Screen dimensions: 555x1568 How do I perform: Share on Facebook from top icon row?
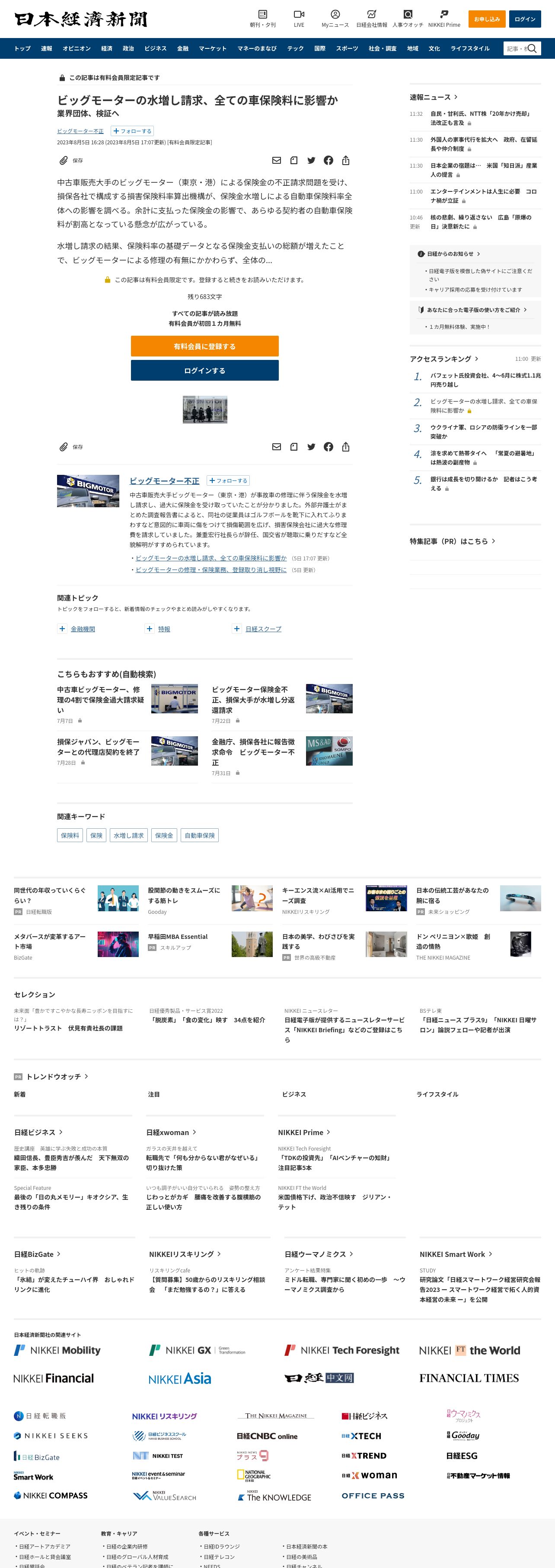329,160
